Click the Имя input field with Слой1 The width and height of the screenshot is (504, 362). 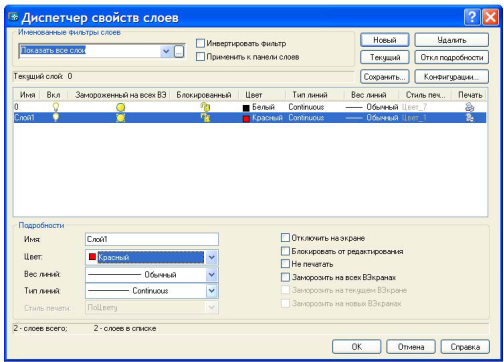(x=152, y=239)
